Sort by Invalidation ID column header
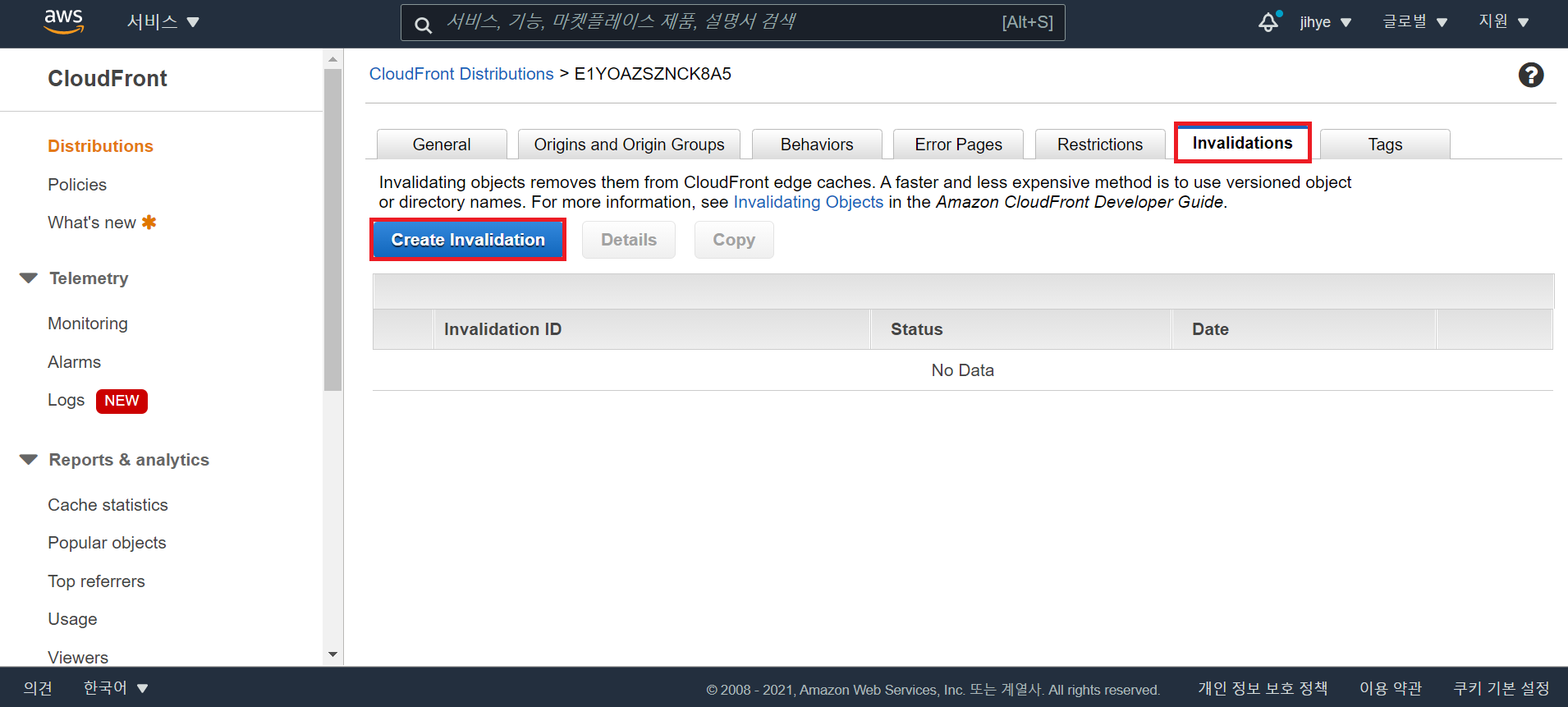Screen dimensions: 1568x707 (x=651, y=329)
